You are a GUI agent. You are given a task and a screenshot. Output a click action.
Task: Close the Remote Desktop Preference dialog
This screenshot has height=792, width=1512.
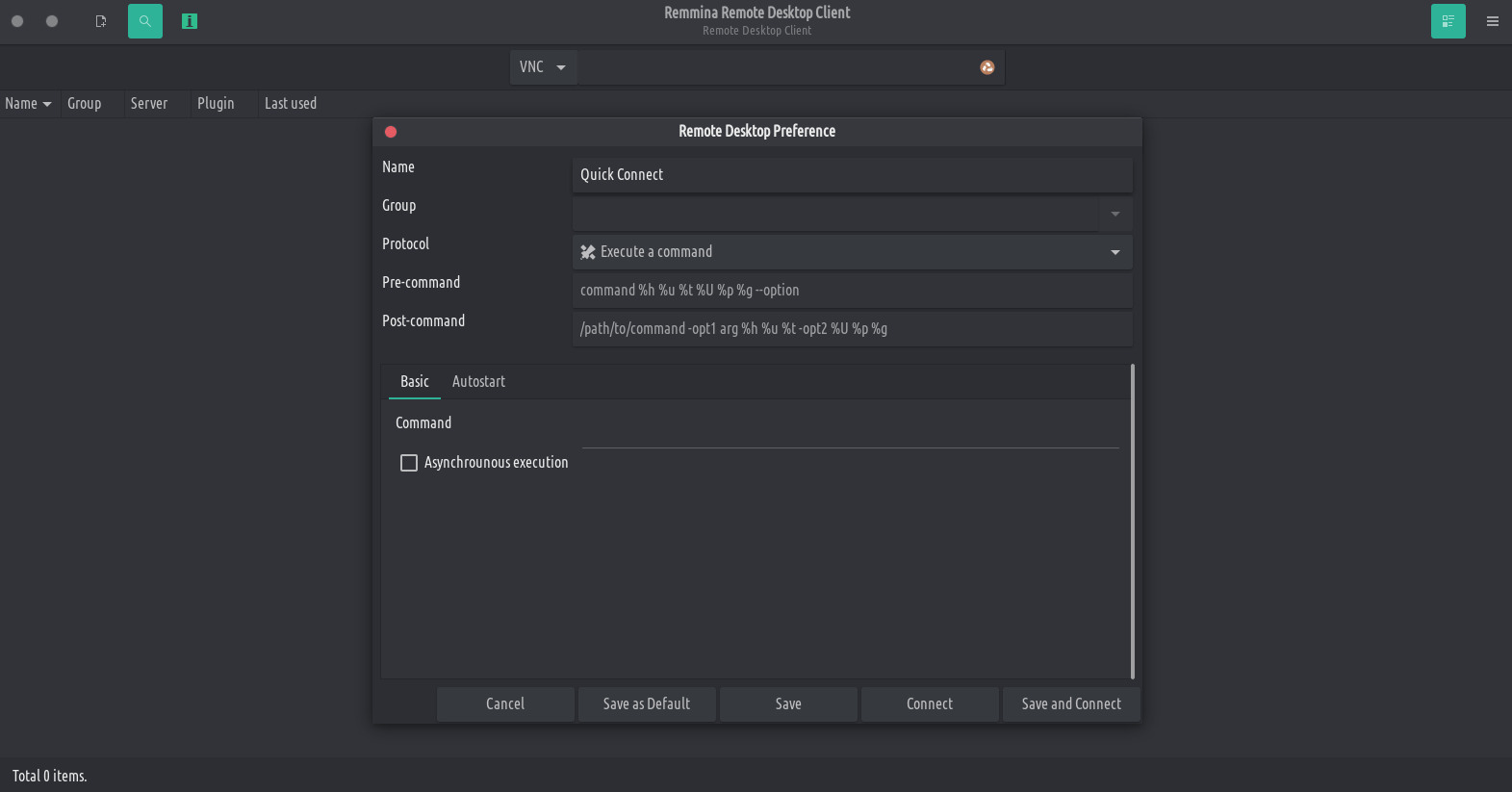(391, 132)
